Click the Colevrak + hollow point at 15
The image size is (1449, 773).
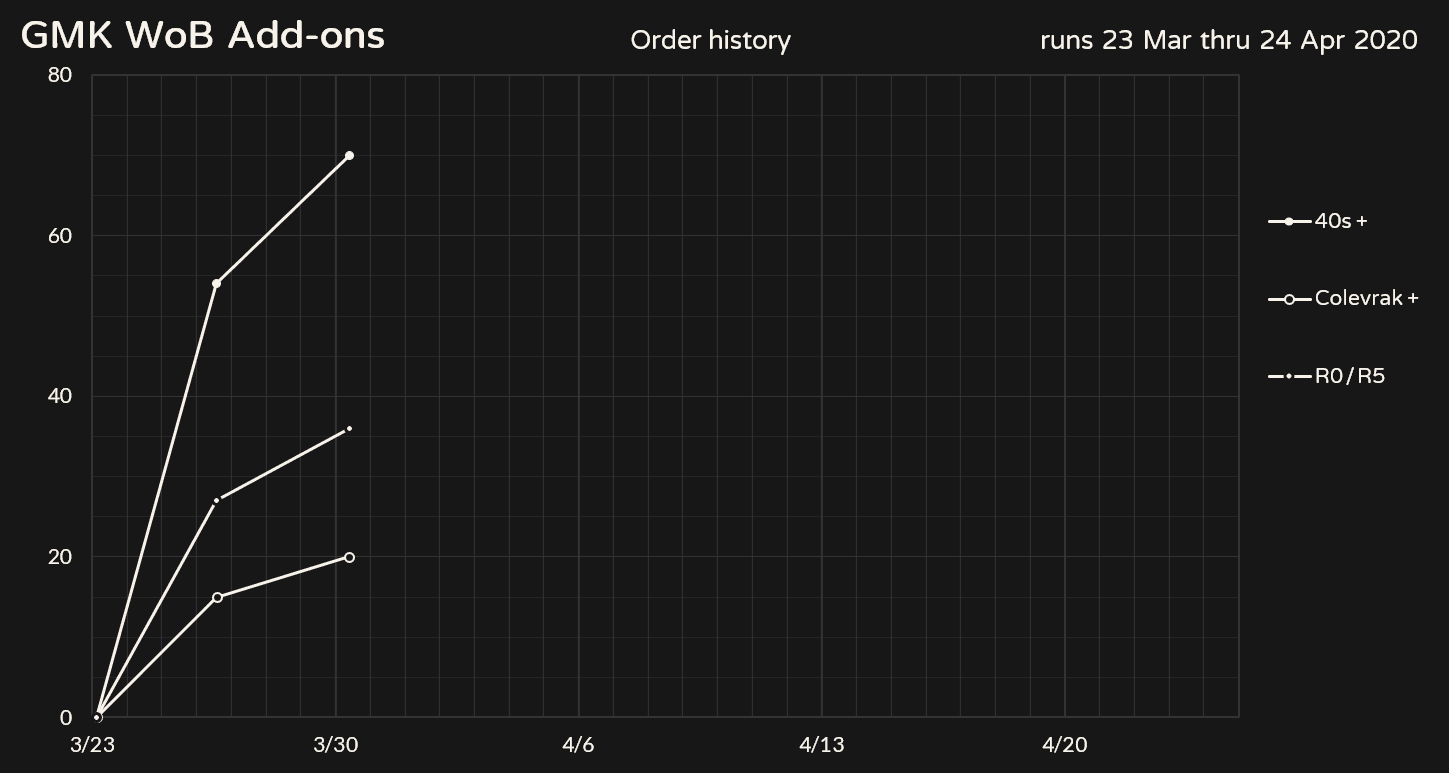217,597
